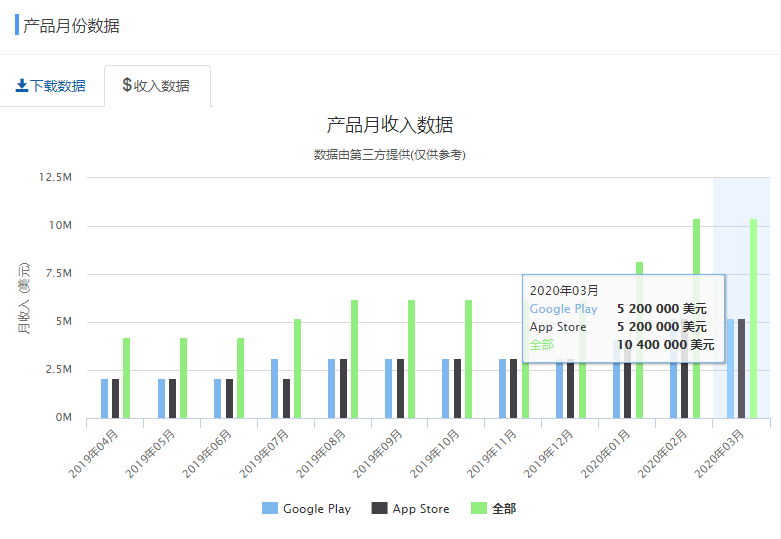
Task: Switch to the 下载数据 tab
Action: point(51,86)
